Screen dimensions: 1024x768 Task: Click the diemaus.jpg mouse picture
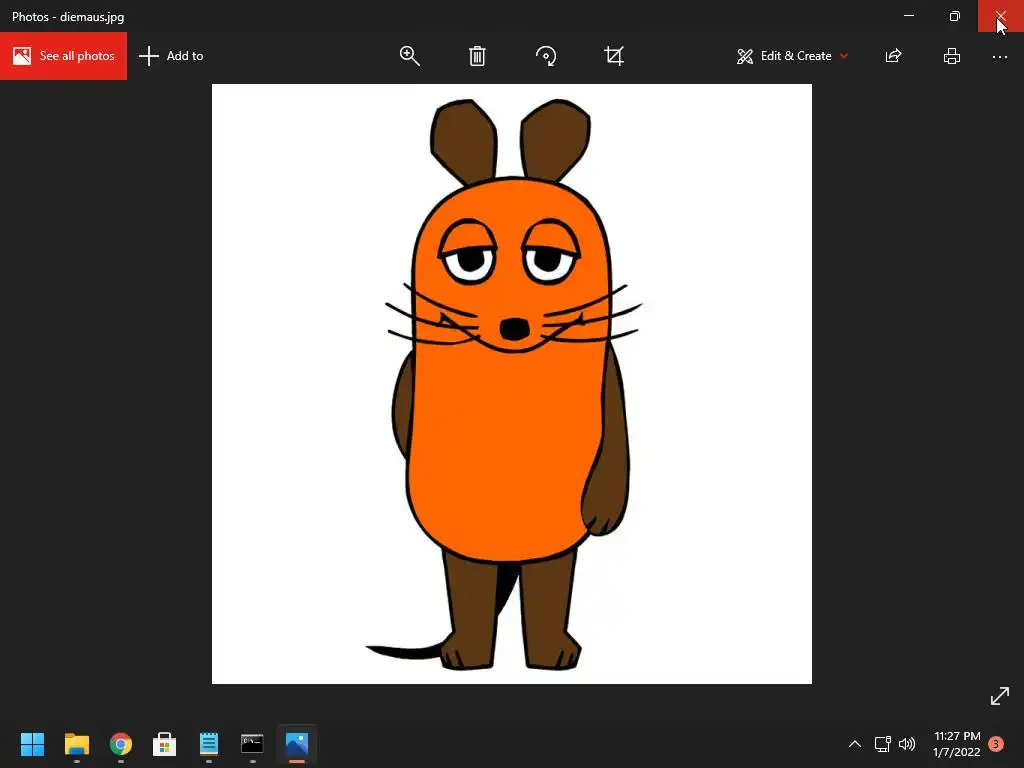512,384
